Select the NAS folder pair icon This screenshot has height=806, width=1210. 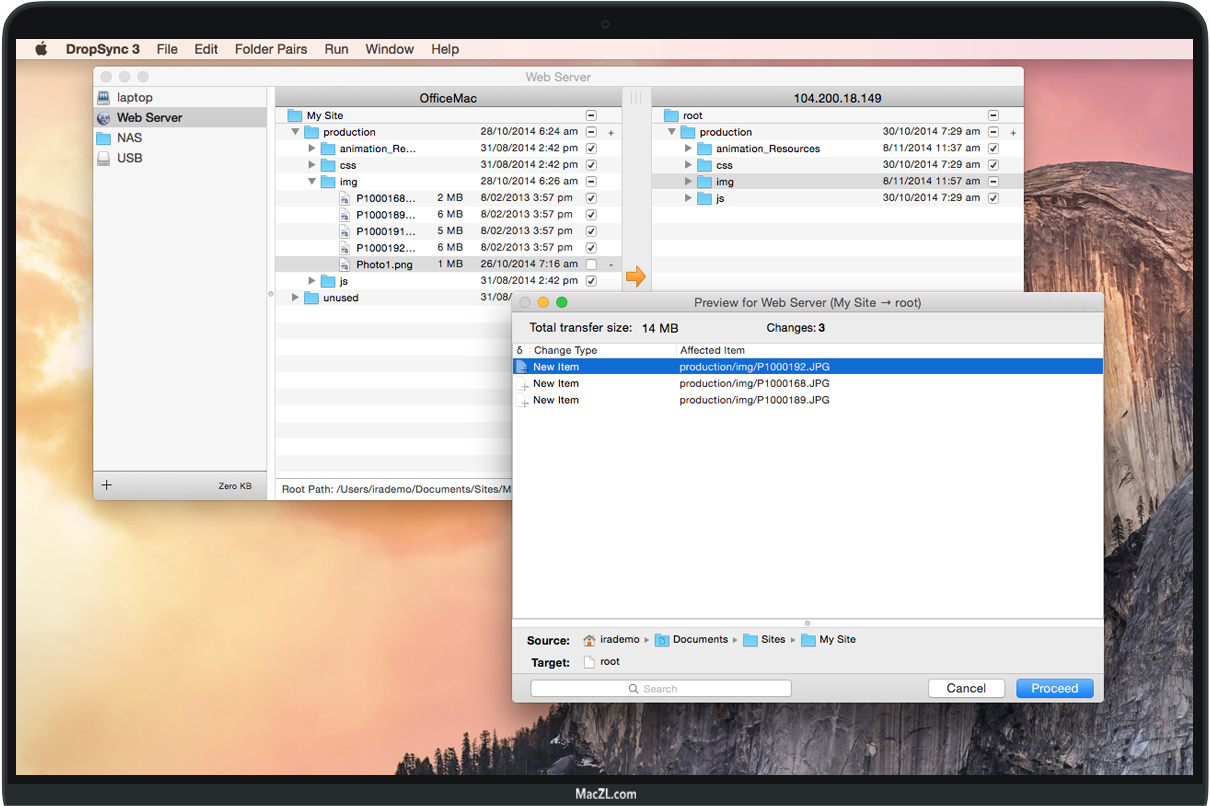(104, 138)
